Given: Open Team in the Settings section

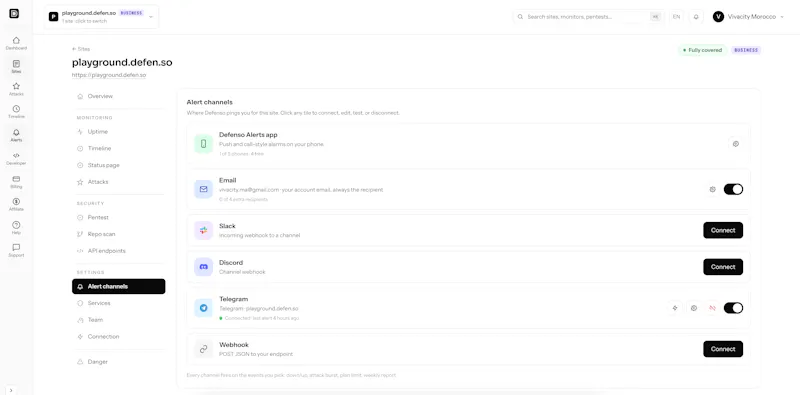Looking at the screenshot, I should [x=118, y=320].
